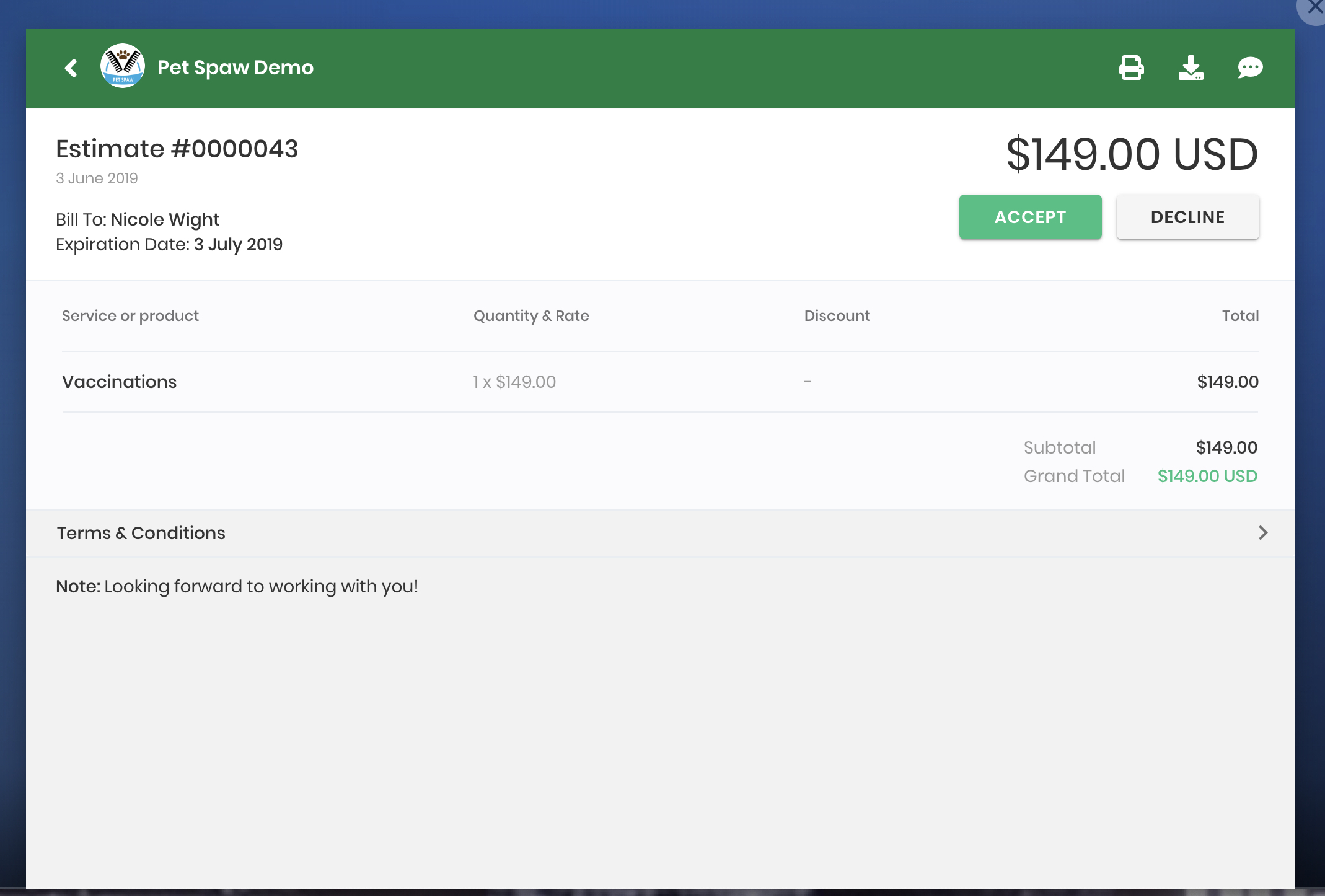Select the Vaccinations line item
The image size is (1325, 896).
click(x=119, y=382)
